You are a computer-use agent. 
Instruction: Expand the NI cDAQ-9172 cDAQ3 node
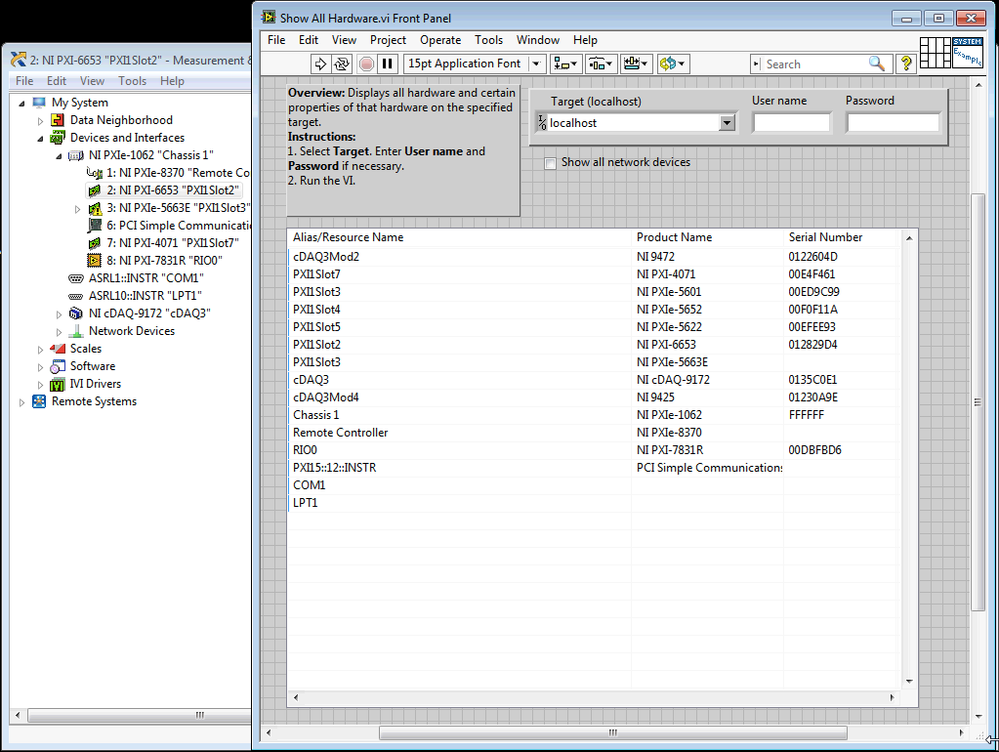click(x=59, y=314)
